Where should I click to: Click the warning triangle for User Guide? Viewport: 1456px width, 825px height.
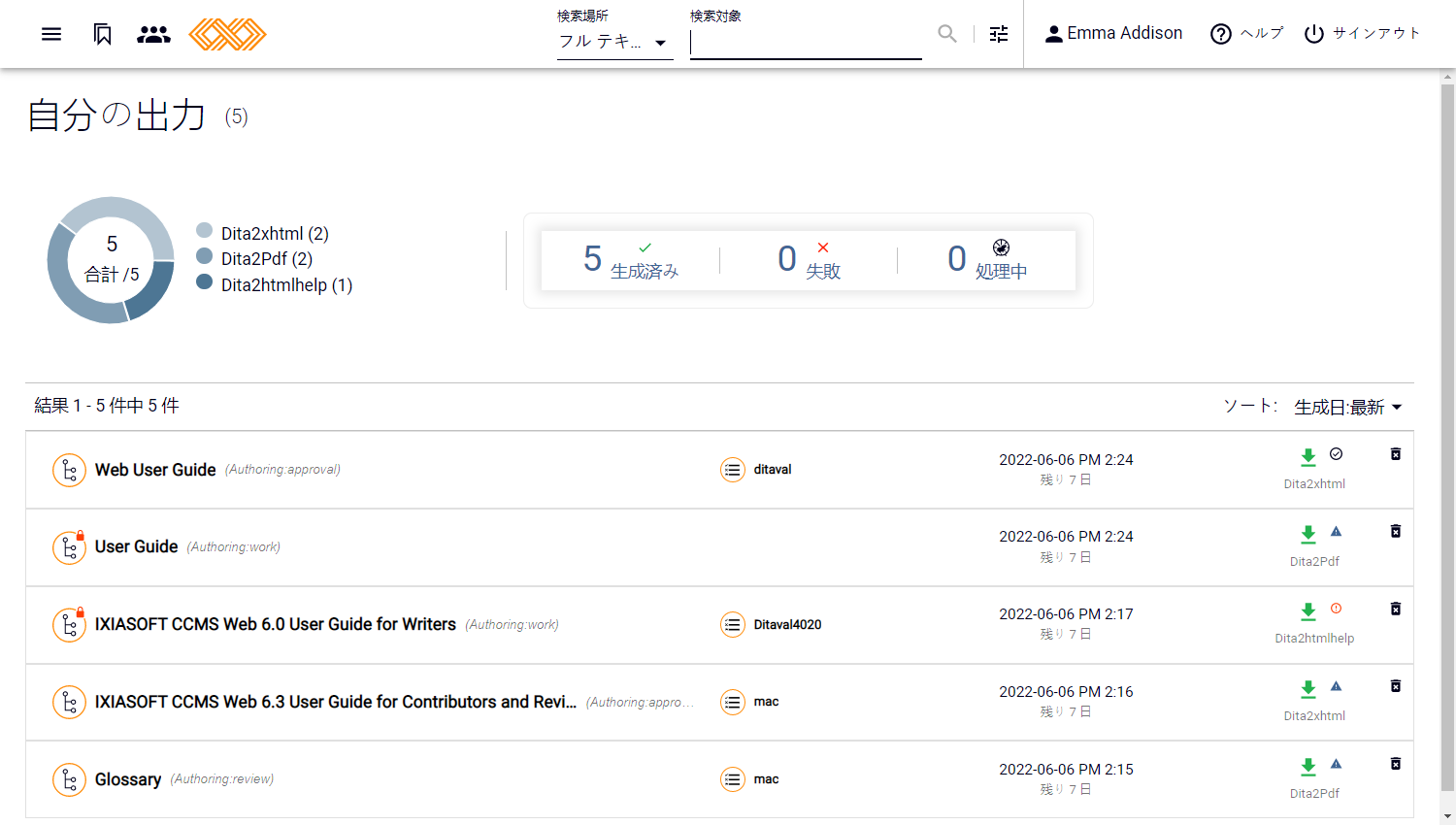point(1337,531)
